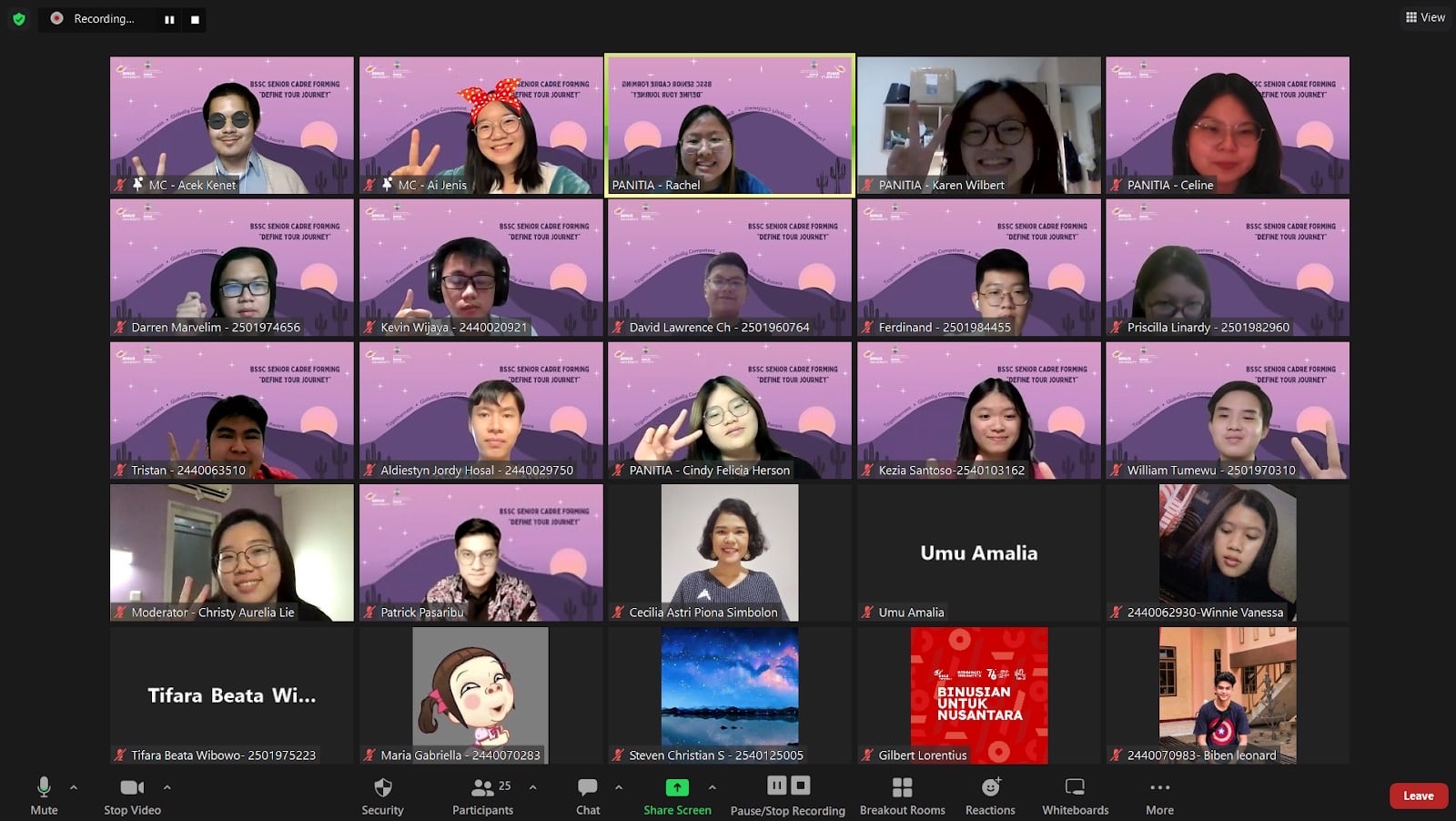The width and height of the screenshot is (1456, 821).
Task: Expand the arrow next to Participants
Action: pos(532,787)
